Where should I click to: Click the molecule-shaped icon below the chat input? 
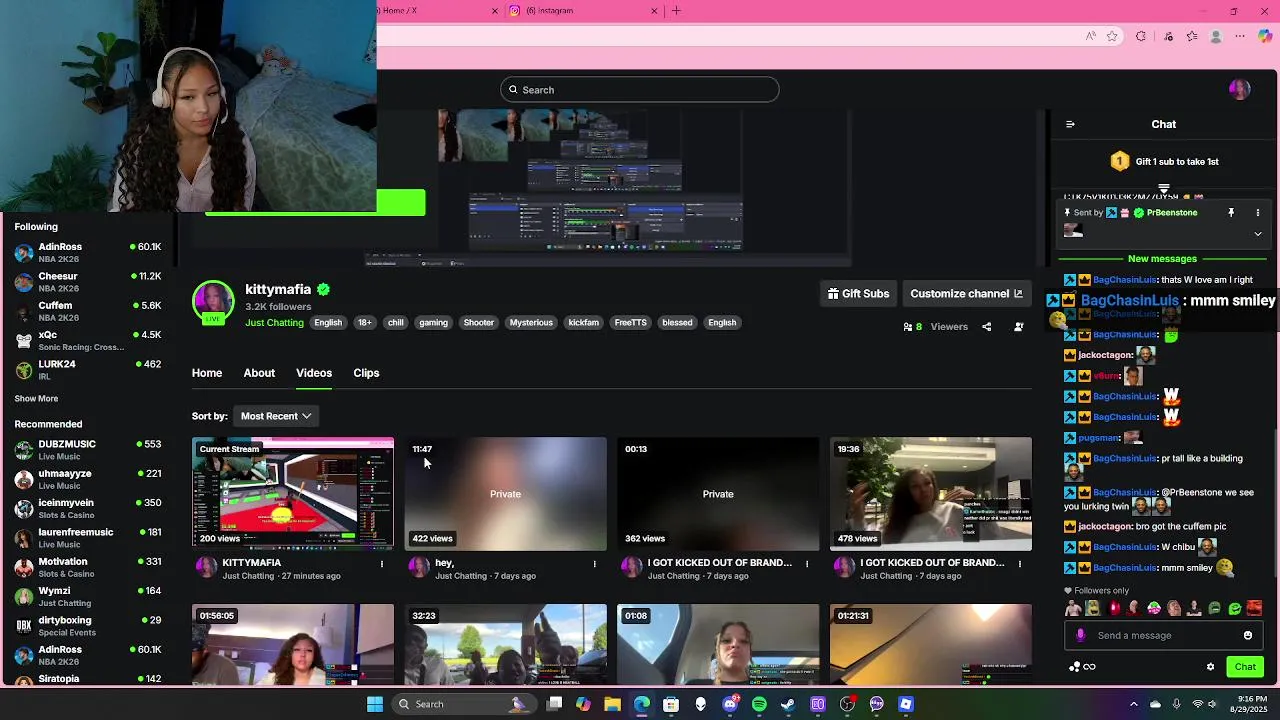coord(1074,667)
